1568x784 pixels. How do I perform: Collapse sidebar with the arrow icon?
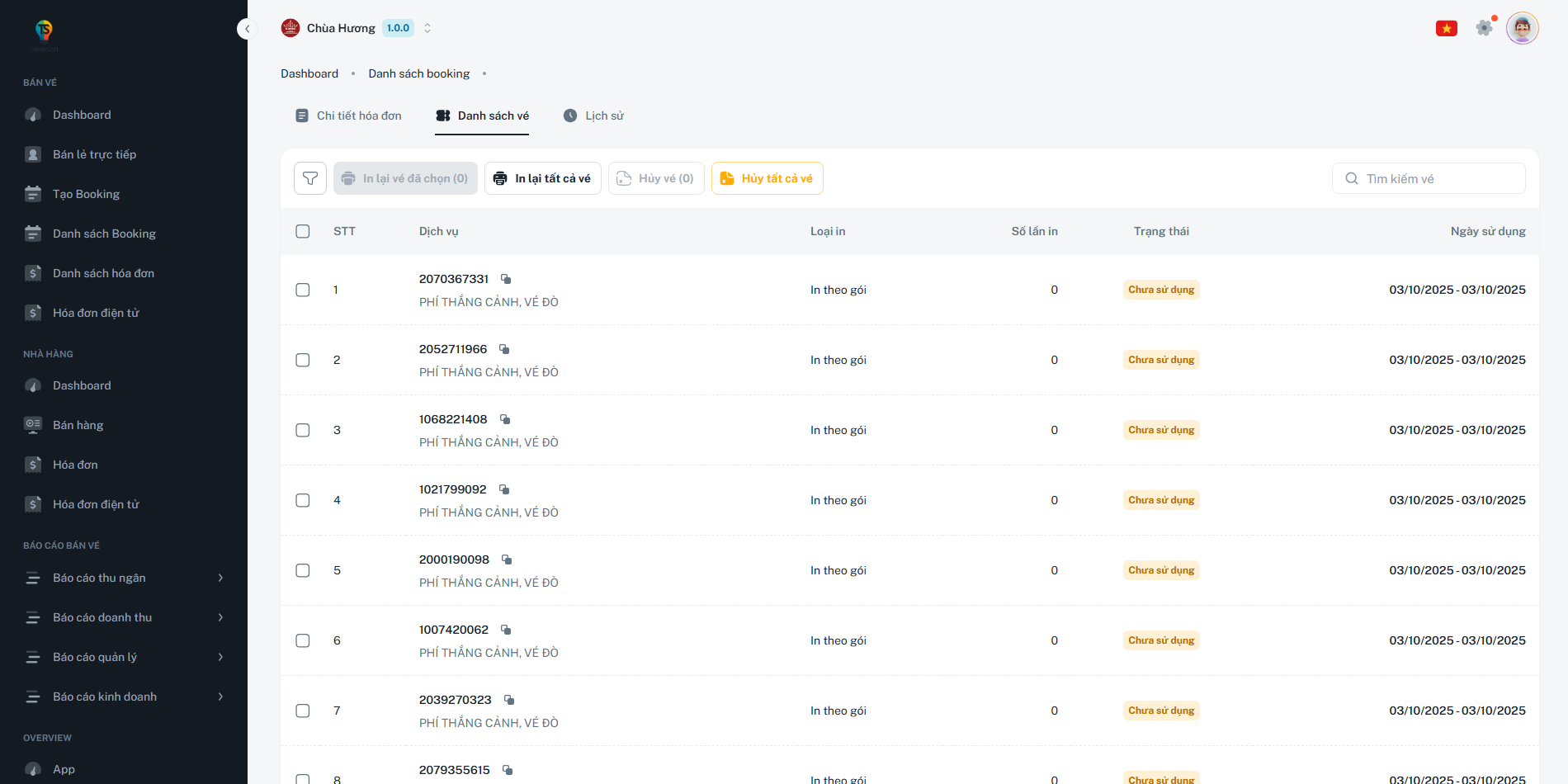[x=247, y=29]
